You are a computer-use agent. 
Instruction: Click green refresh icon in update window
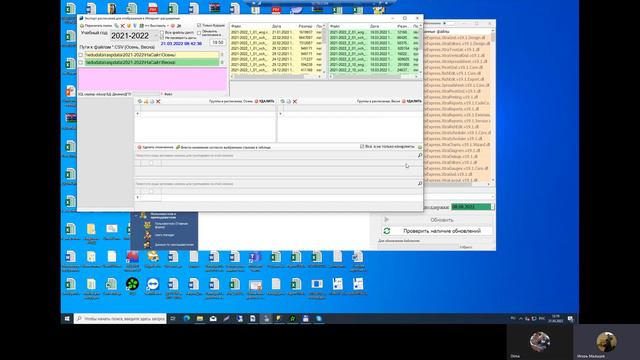[x=387, y=231]
